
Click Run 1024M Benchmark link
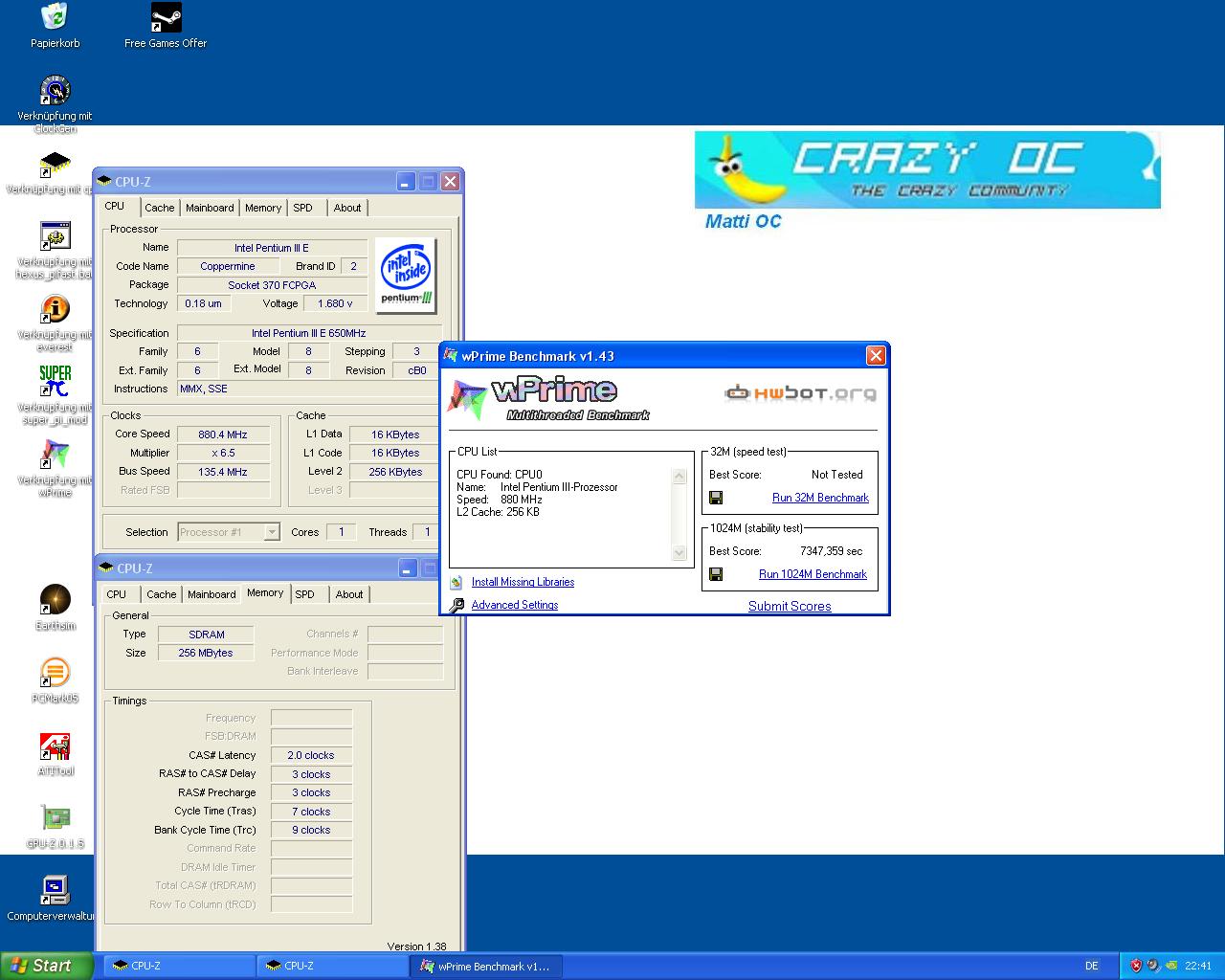coord(813,574)
